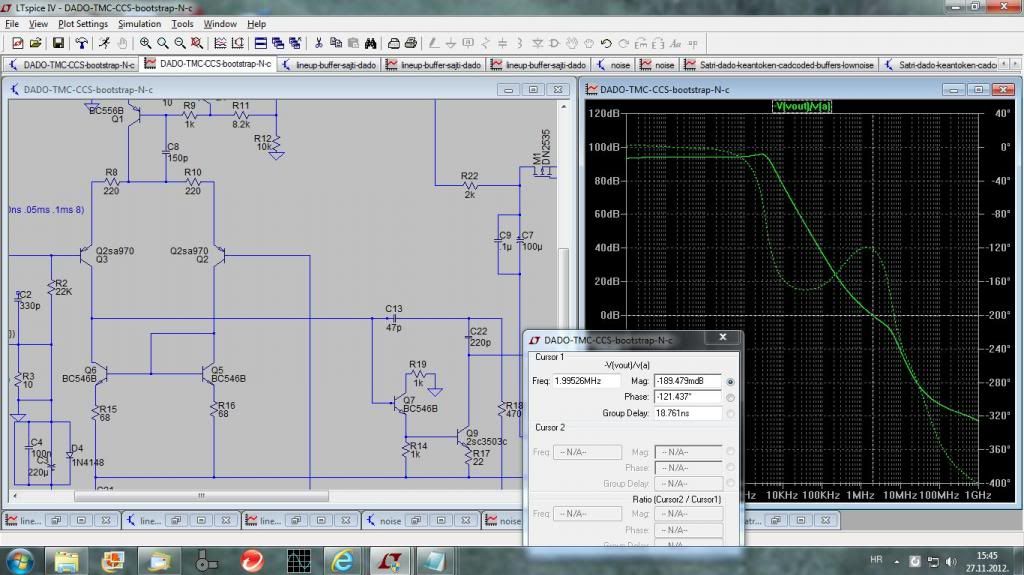
Task: Select the Cursor 1 Mag radio button
Action: [x=730, y=381]
